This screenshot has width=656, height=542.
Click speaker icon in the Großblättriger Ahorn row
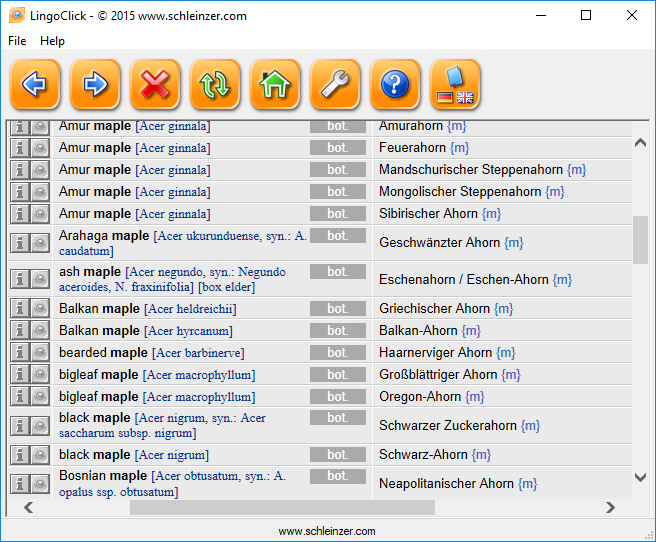[x=40, y=375]
